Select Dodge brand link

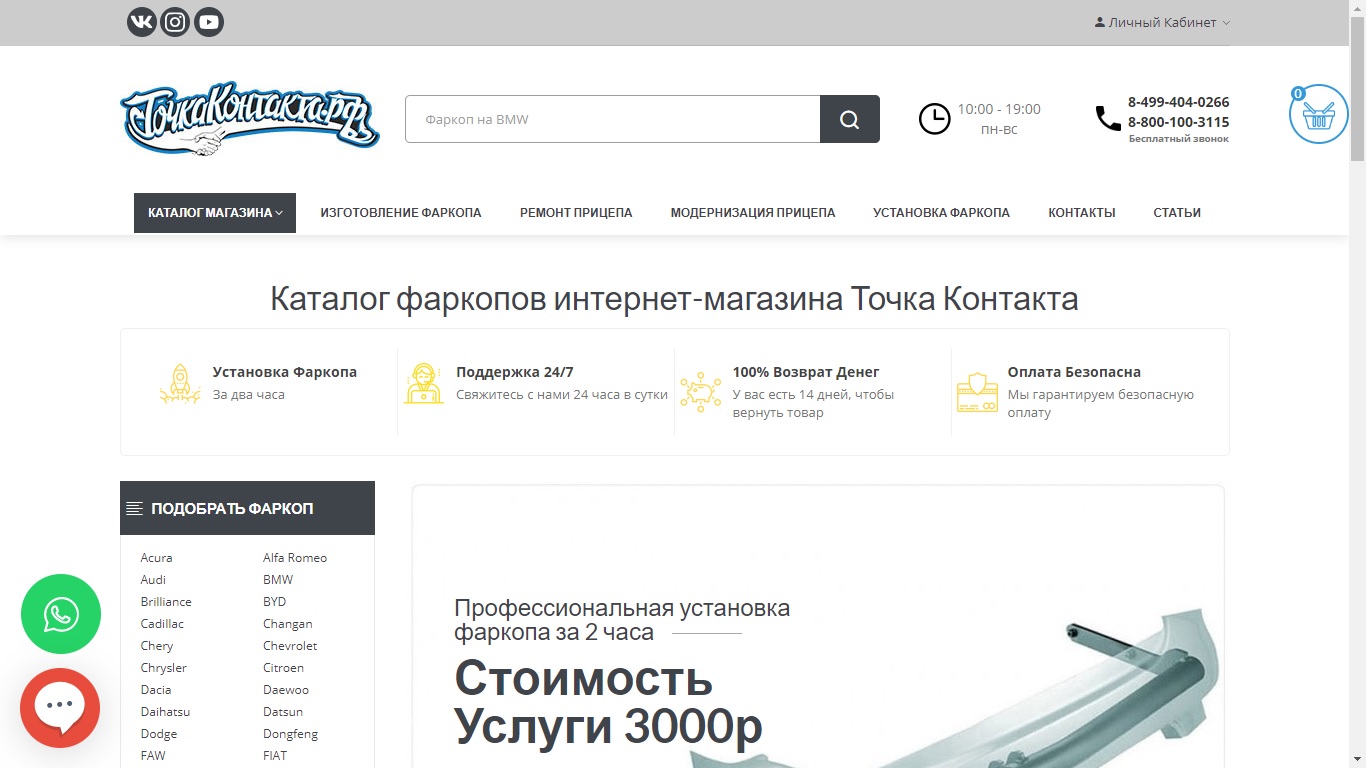[159, 734]
